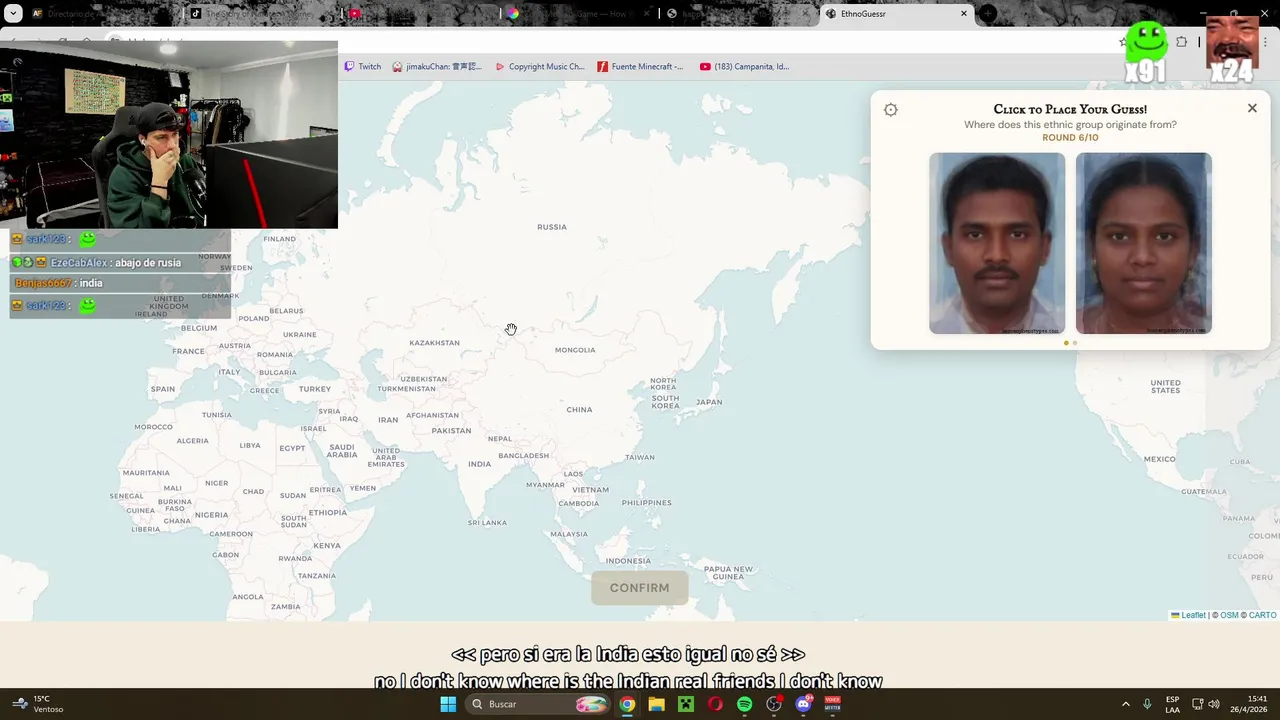Switch to the Game — How browser tab
Viewport: 1280px width, 720px height.
tap(578, 14)
